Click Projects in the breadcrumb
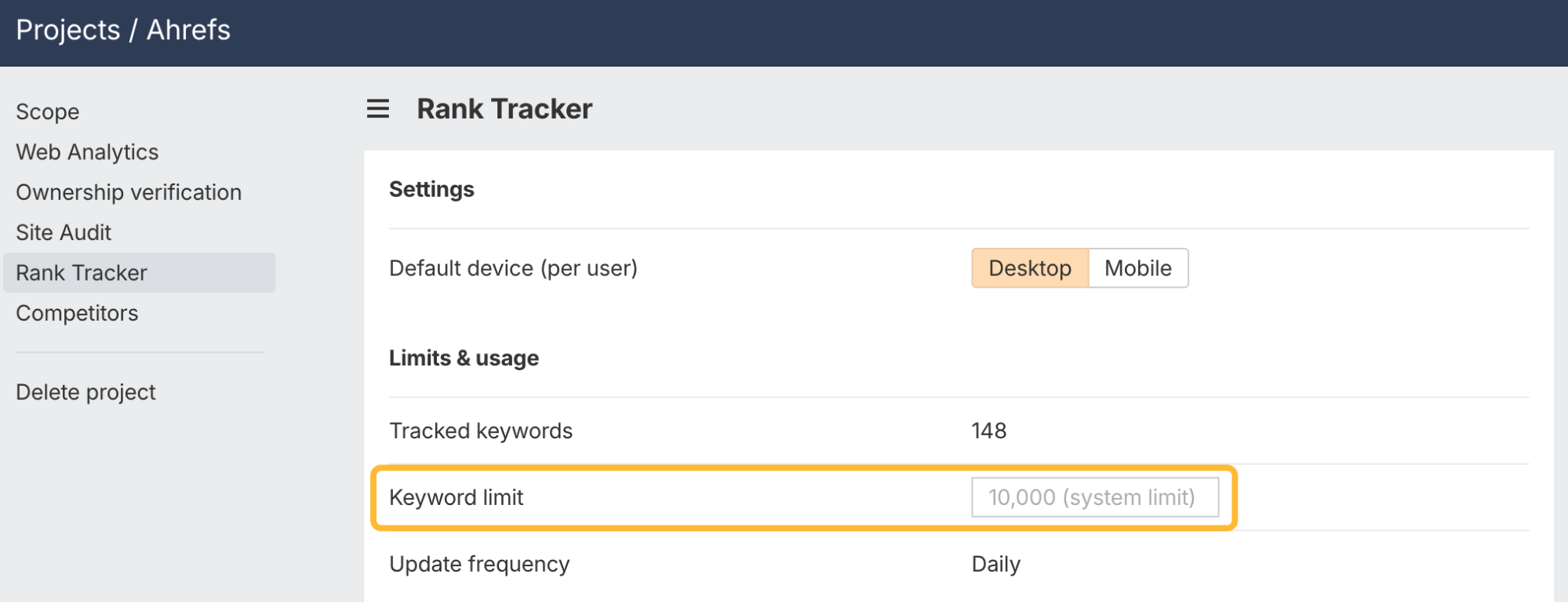Viewport: 1568px width, 603px height. [68, 30]
